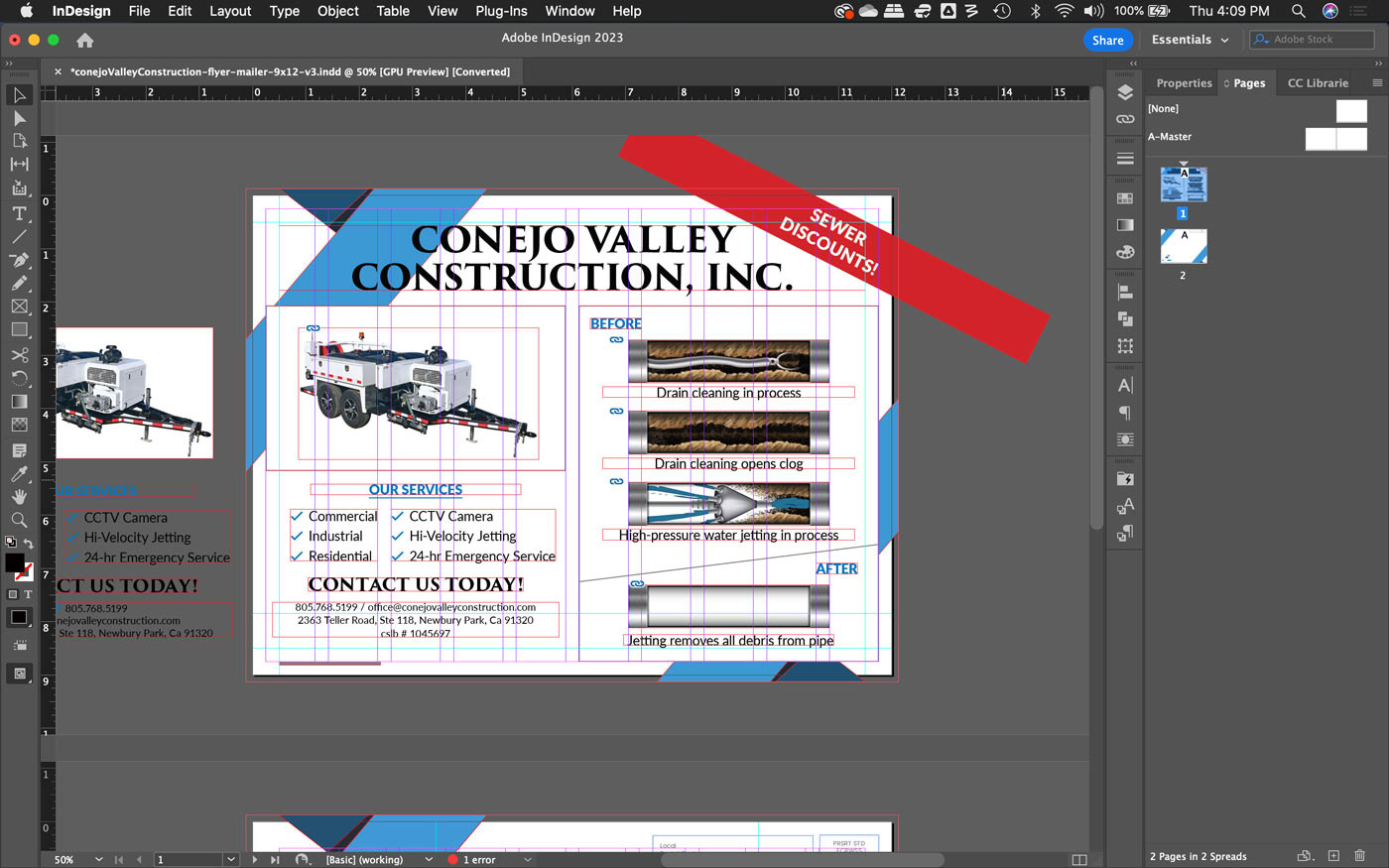Open the Pages panel flyout menu
This screenshot has height=868, width=1389.
(1377, 83)
